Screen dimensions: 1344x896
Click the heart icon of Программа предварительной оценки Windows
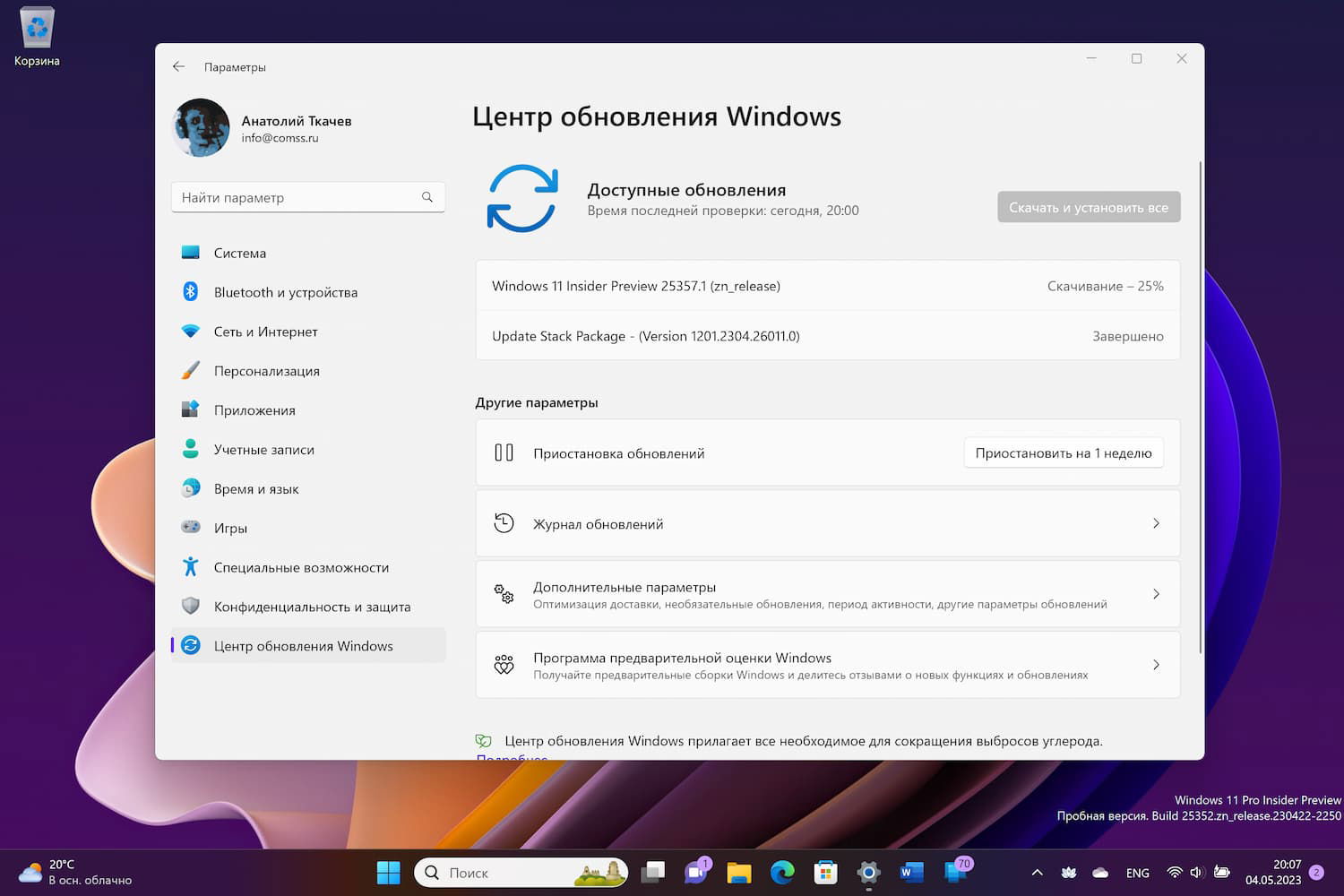(504, 665)
